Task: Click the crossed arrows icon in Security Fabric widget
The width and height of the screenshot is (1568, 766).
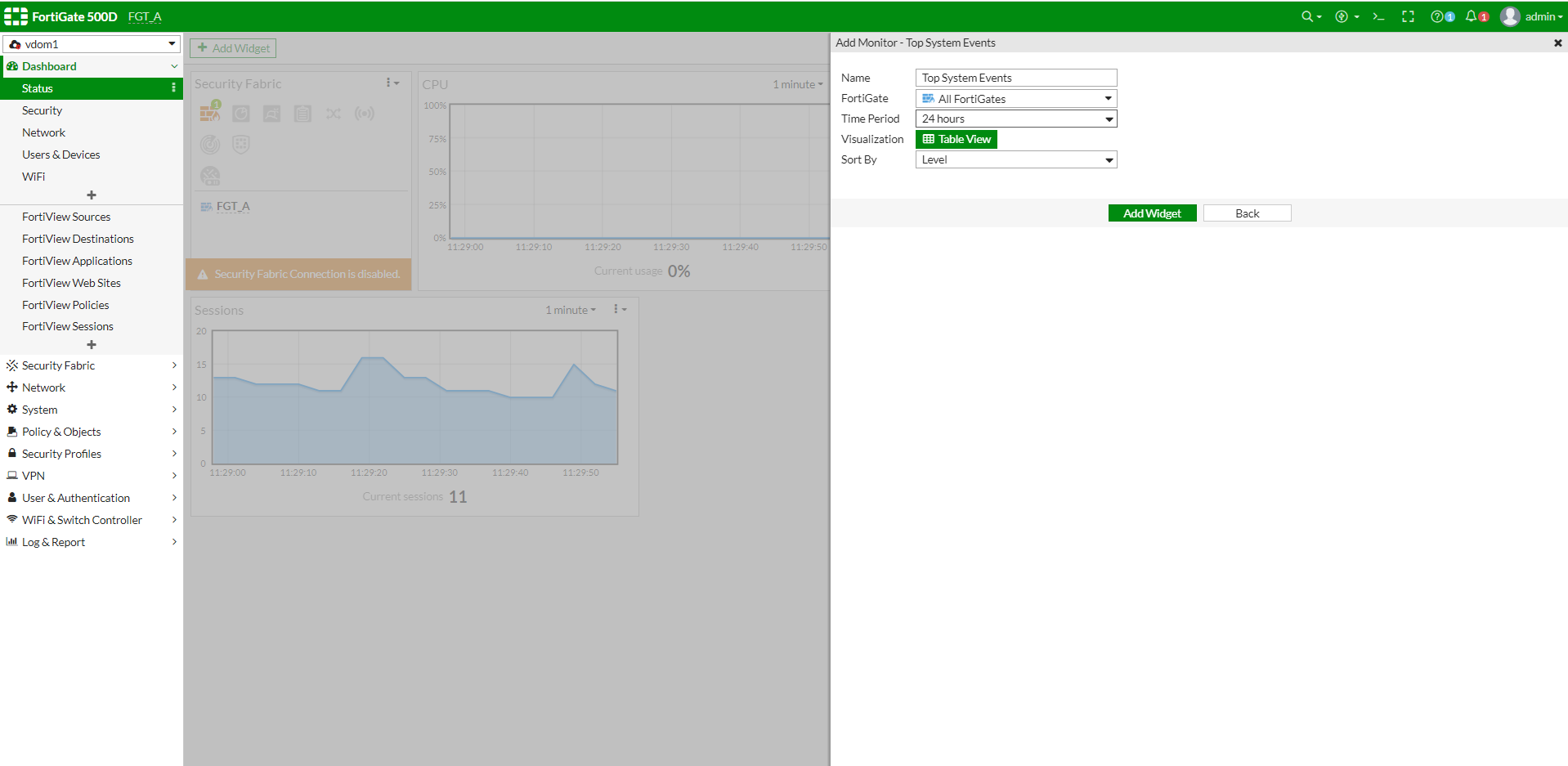Action: click(x=334, y=114)
